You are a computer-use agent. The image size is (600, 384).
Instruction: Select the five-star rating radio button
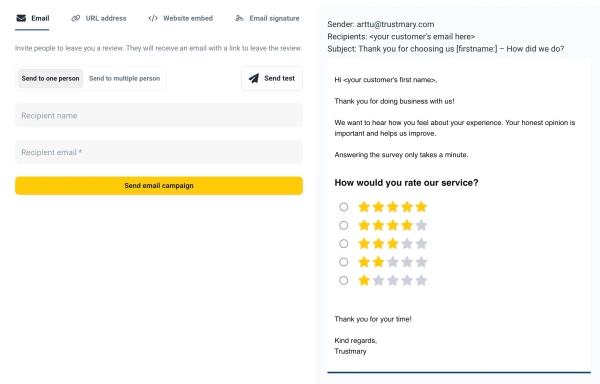(x=344, y=207)
